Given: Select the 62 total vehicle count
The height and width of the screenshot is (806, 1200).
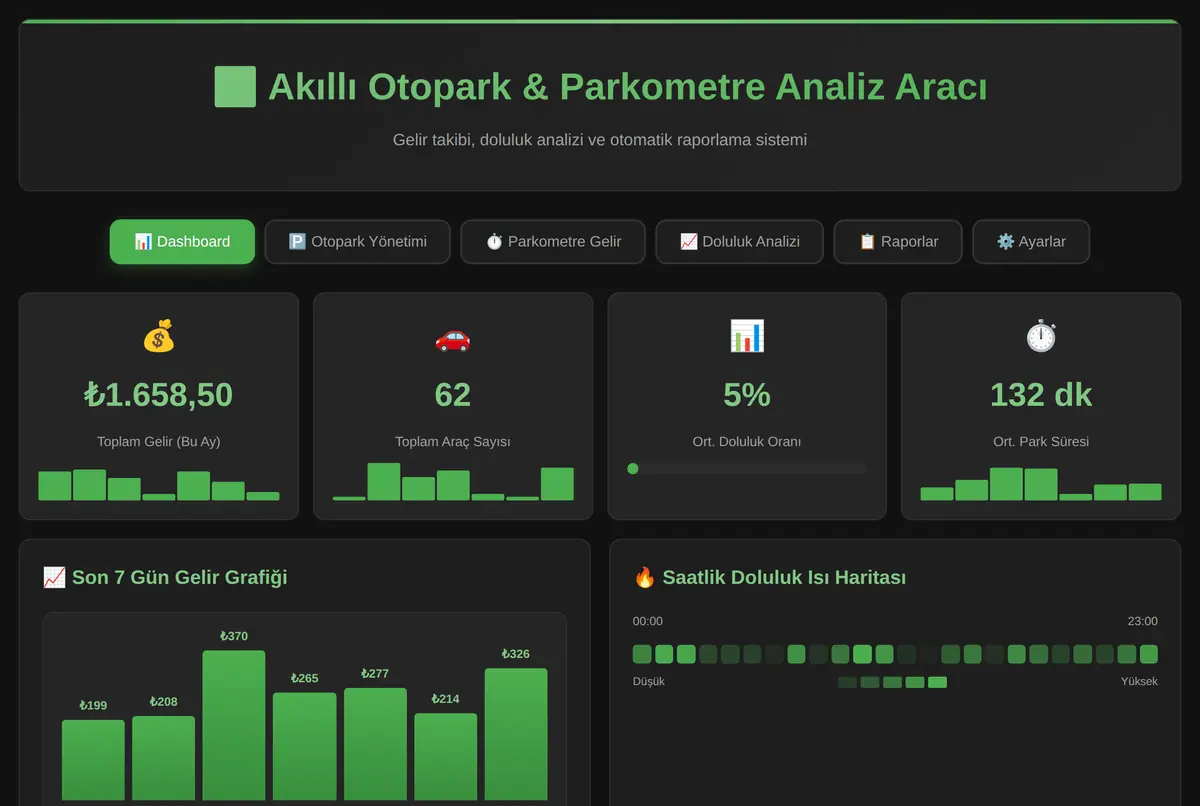Looking at the screenshot, I should pos(453,395).
